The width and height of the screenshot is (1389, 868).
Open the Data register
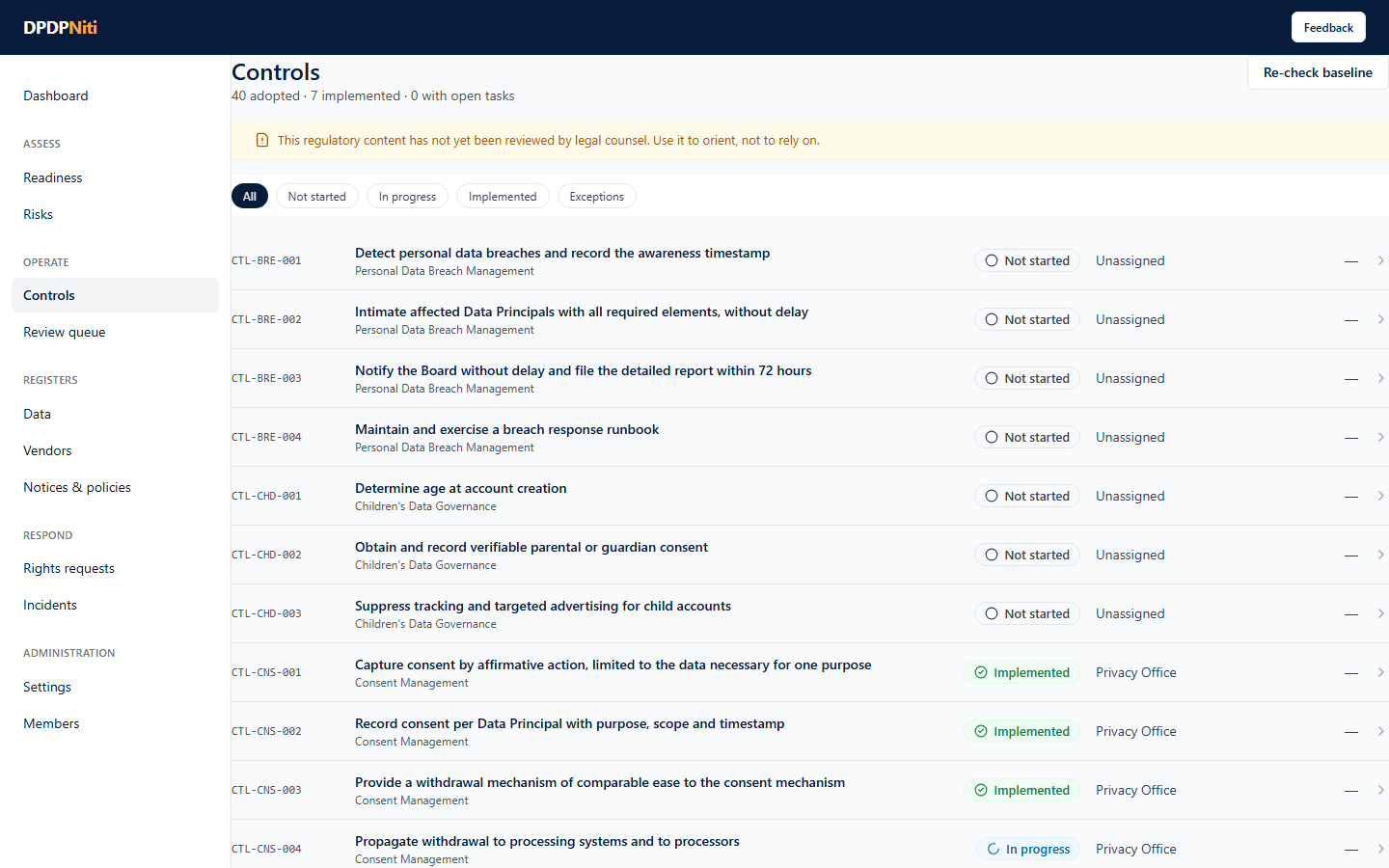pyautogui.click(x=115, y=414)
